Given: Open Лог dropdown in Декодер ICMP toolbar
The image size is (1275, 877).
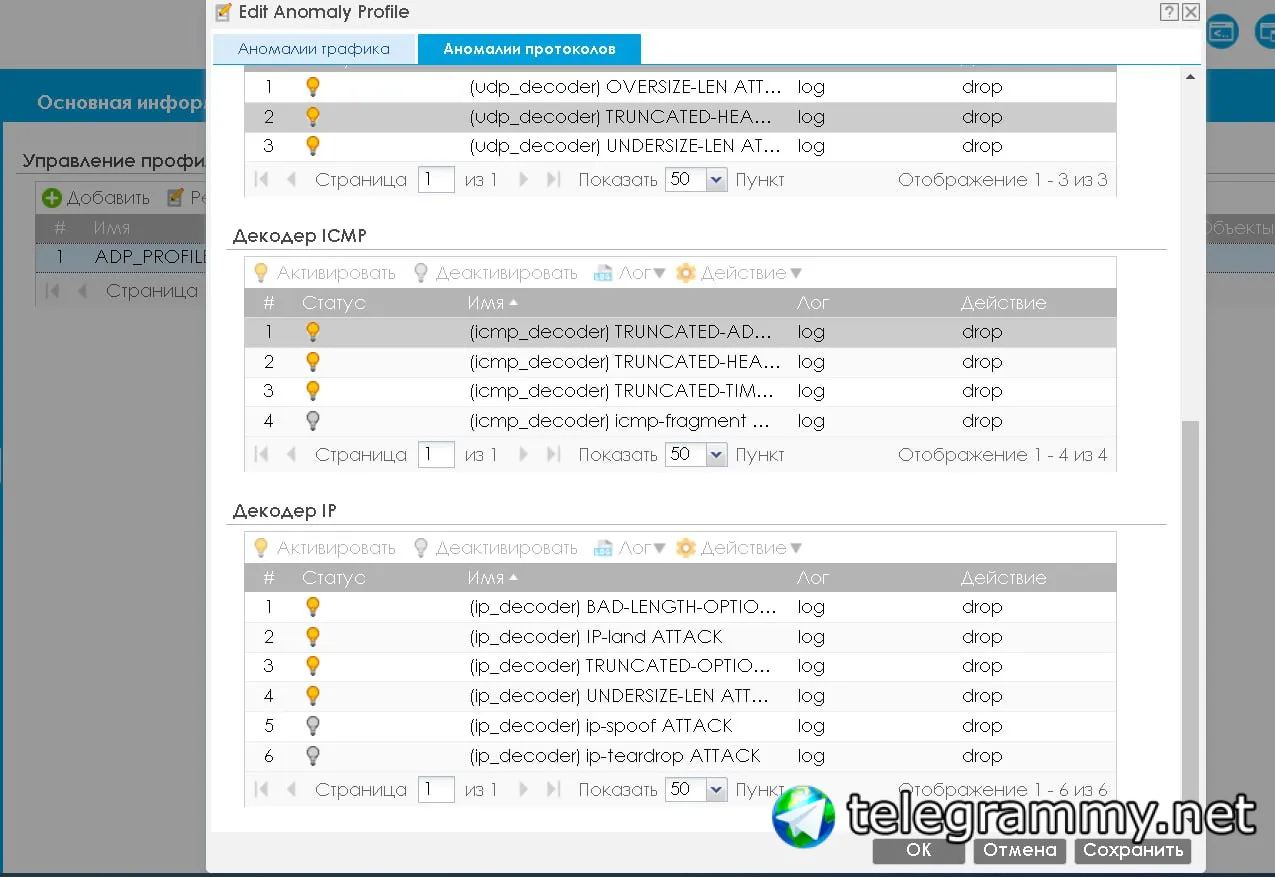Looking at the screenshot, I should [x=629, y=273].
